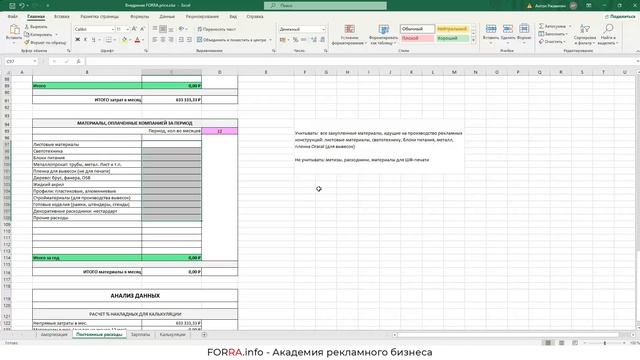640x360 pixels.
Task: Click inside the Name Box cell reference field
Action: (18, 61)
